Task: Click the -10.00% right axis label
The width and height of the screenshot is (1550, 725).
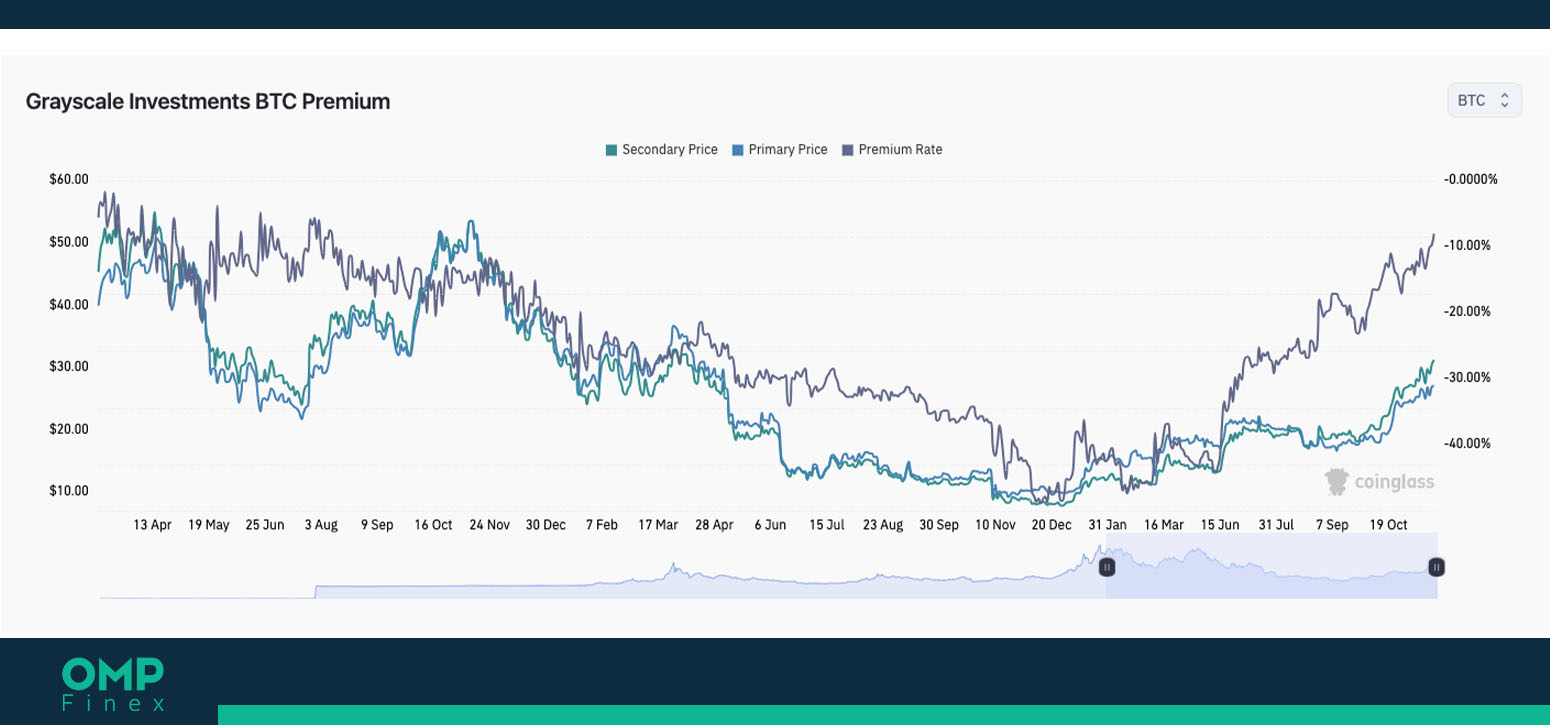Action: (x=1467, y=245)
